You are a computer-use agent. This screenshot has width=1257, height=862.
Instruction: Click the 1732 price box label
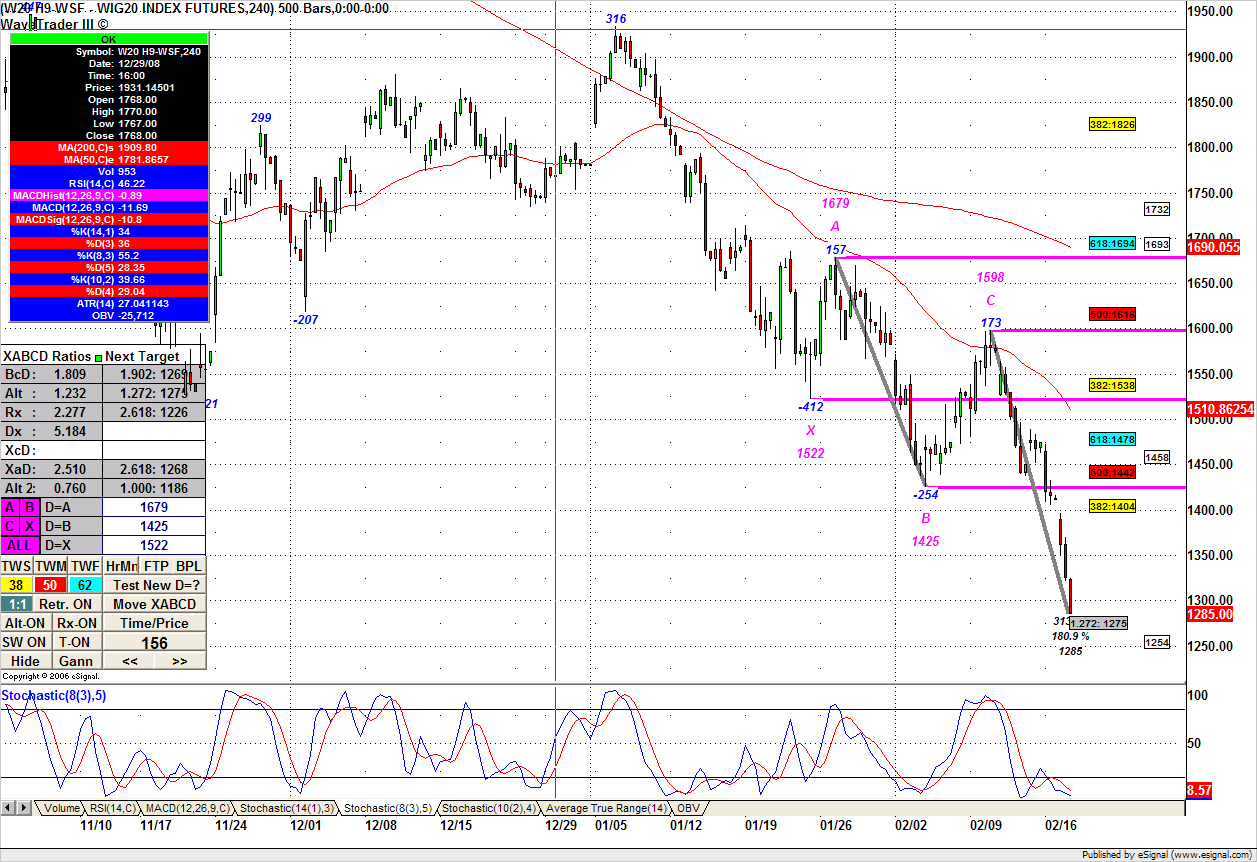pyautogui.click(x=1157, y=209)
